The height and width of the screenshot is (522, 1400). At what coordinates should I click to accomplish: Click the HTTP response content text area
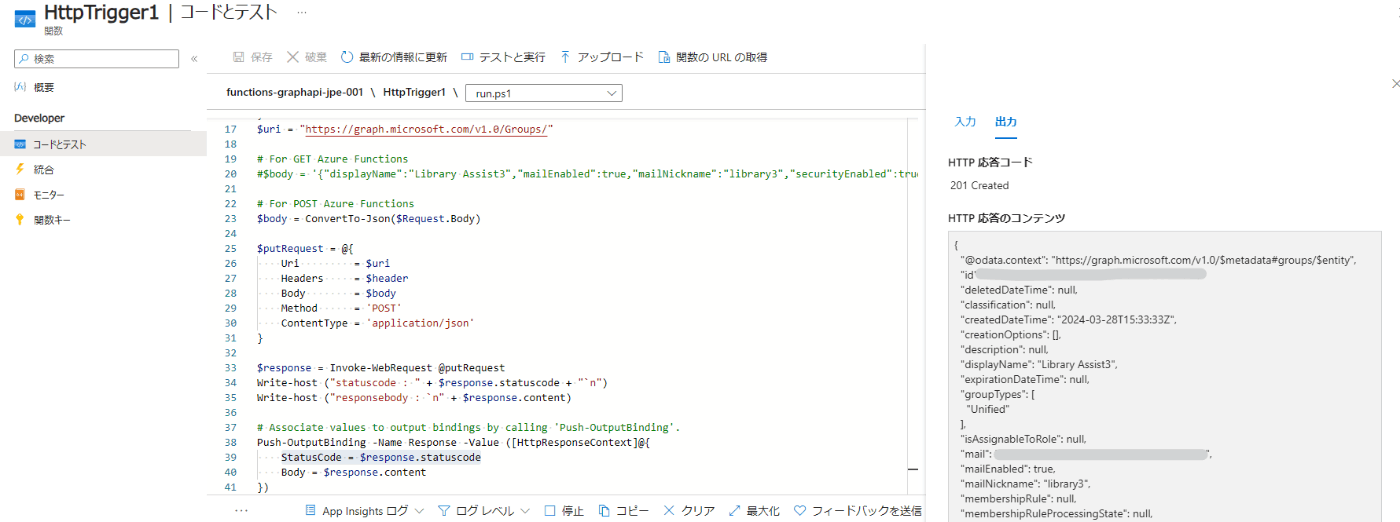point(1165,376)
